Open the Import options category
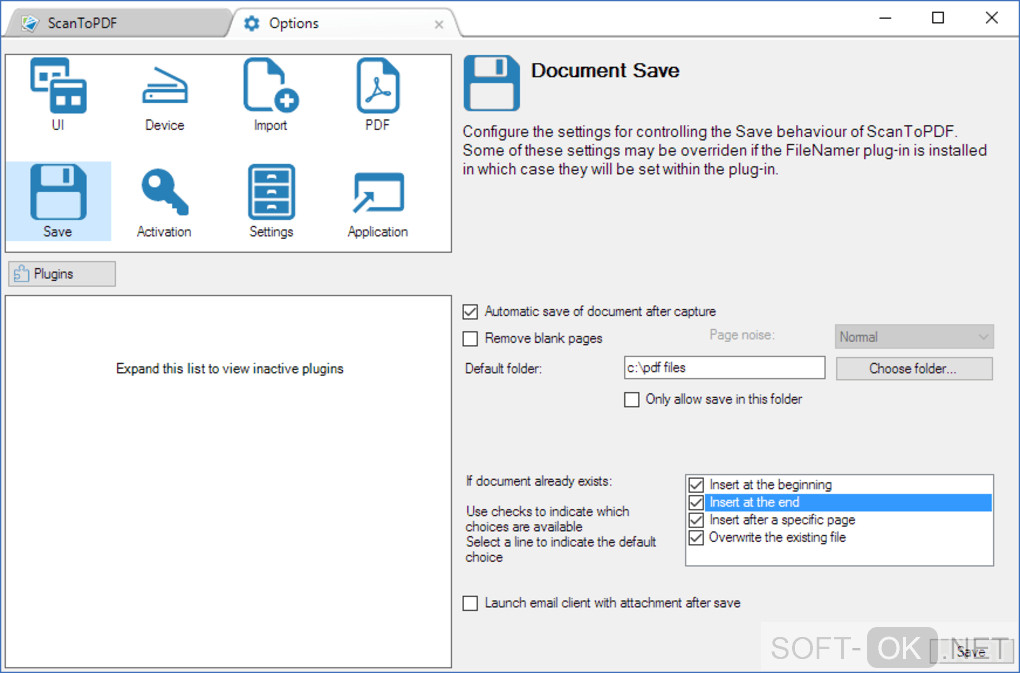Screen dimensions: 1020x673 coord(271,95)
